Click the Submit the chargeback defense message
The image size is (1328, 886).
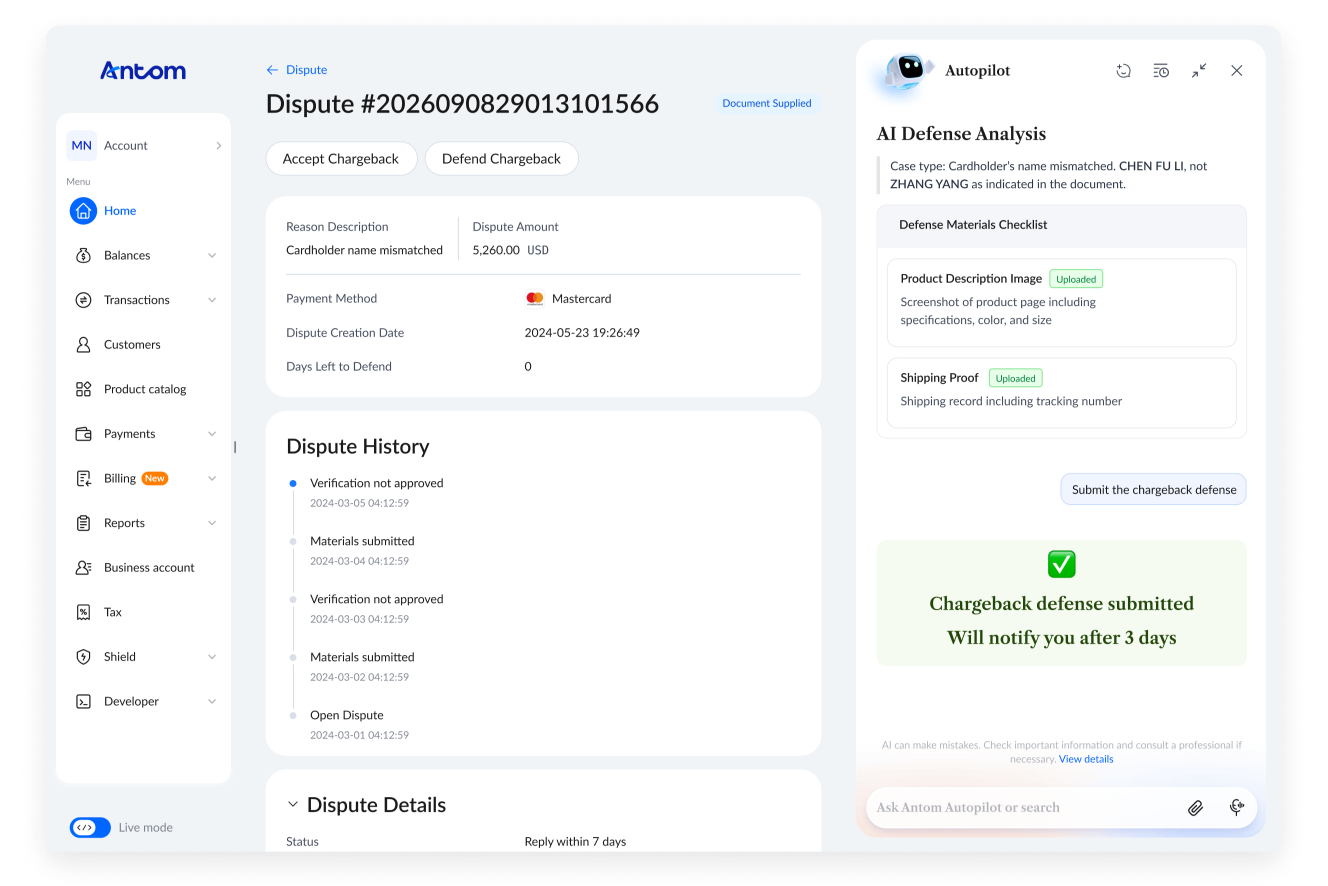pyautogui.click(x=1154, y=490)
